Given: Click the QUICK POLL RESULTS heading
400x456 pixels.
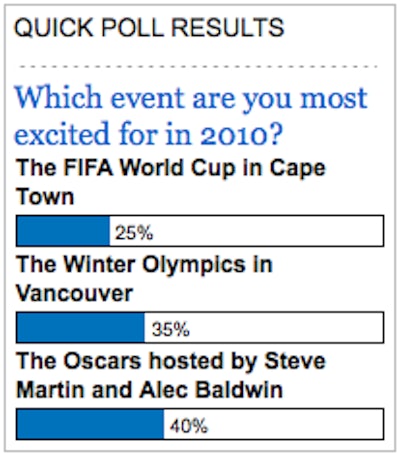Looking at the screenshot, I should click(x=149, y=28).
